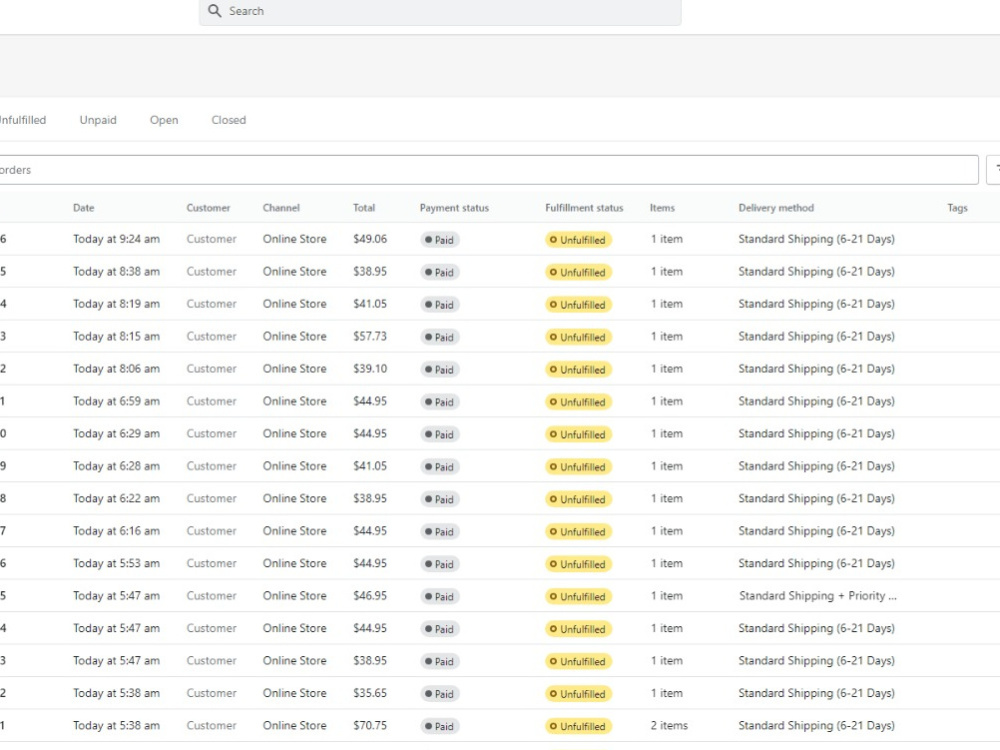
Task: Focus the top Search field
Action: click(440, 11)
